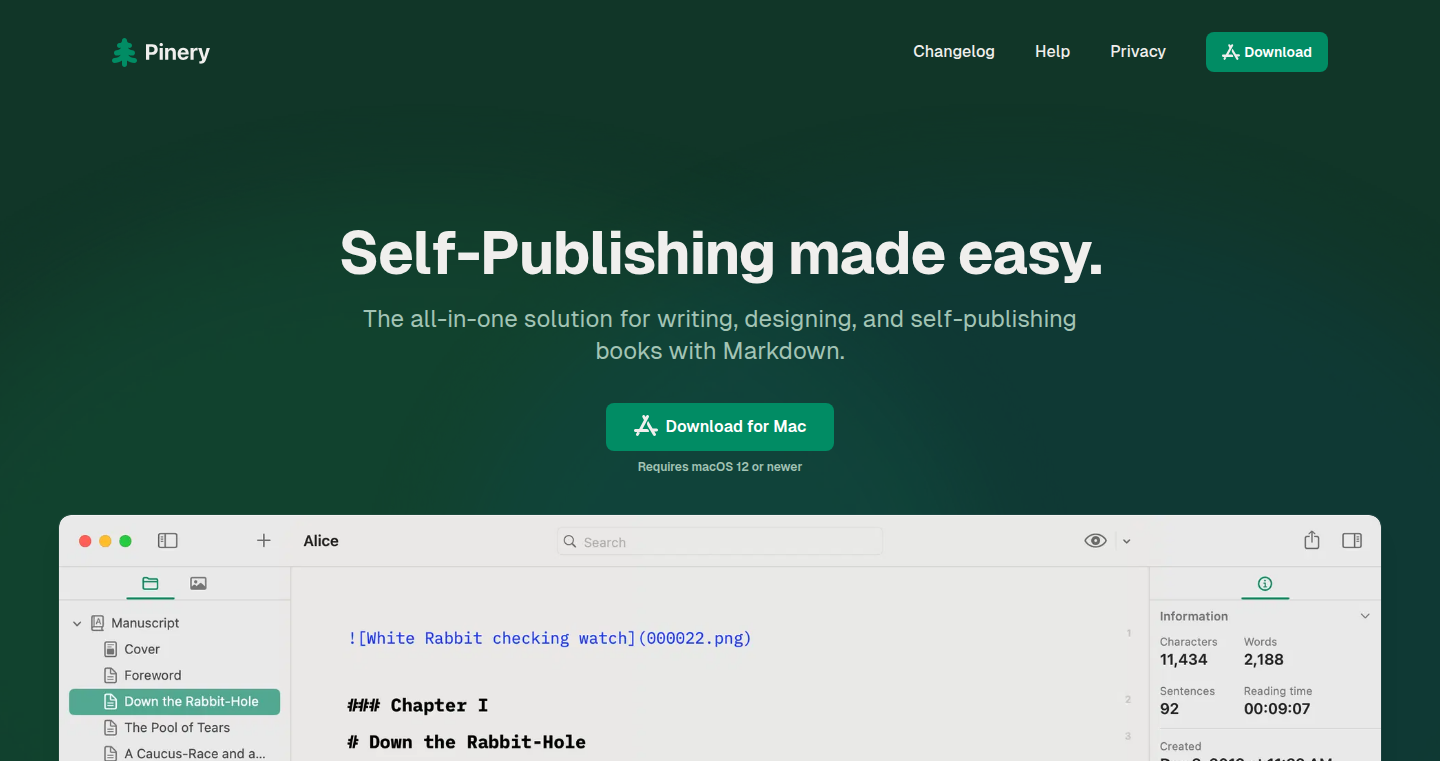This screenshot has width=1440, height=761.
Task: Click the red close window button
Action: pos(85,541)
